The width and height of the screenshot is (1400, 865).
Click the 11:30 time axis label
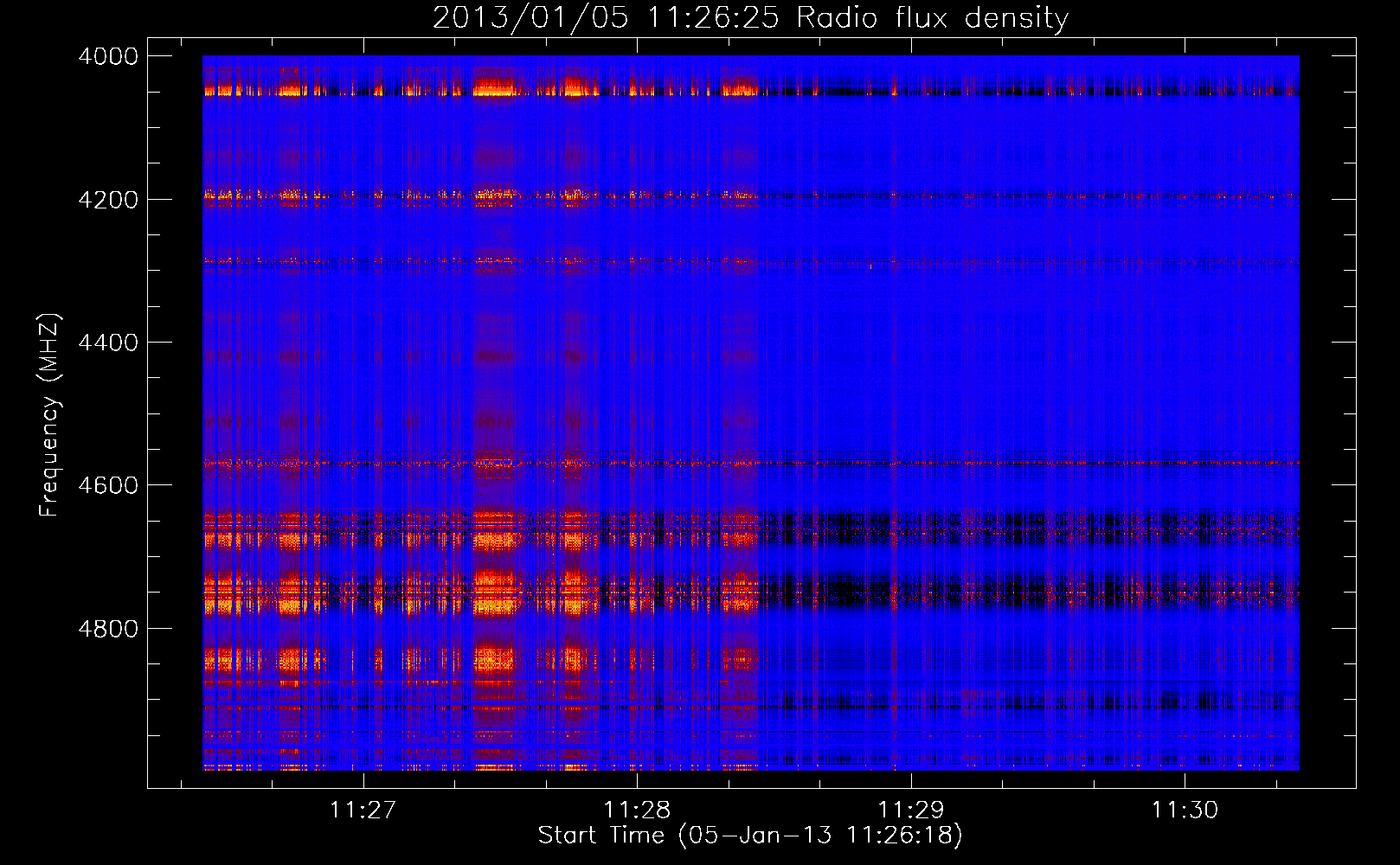(1184, 810)
